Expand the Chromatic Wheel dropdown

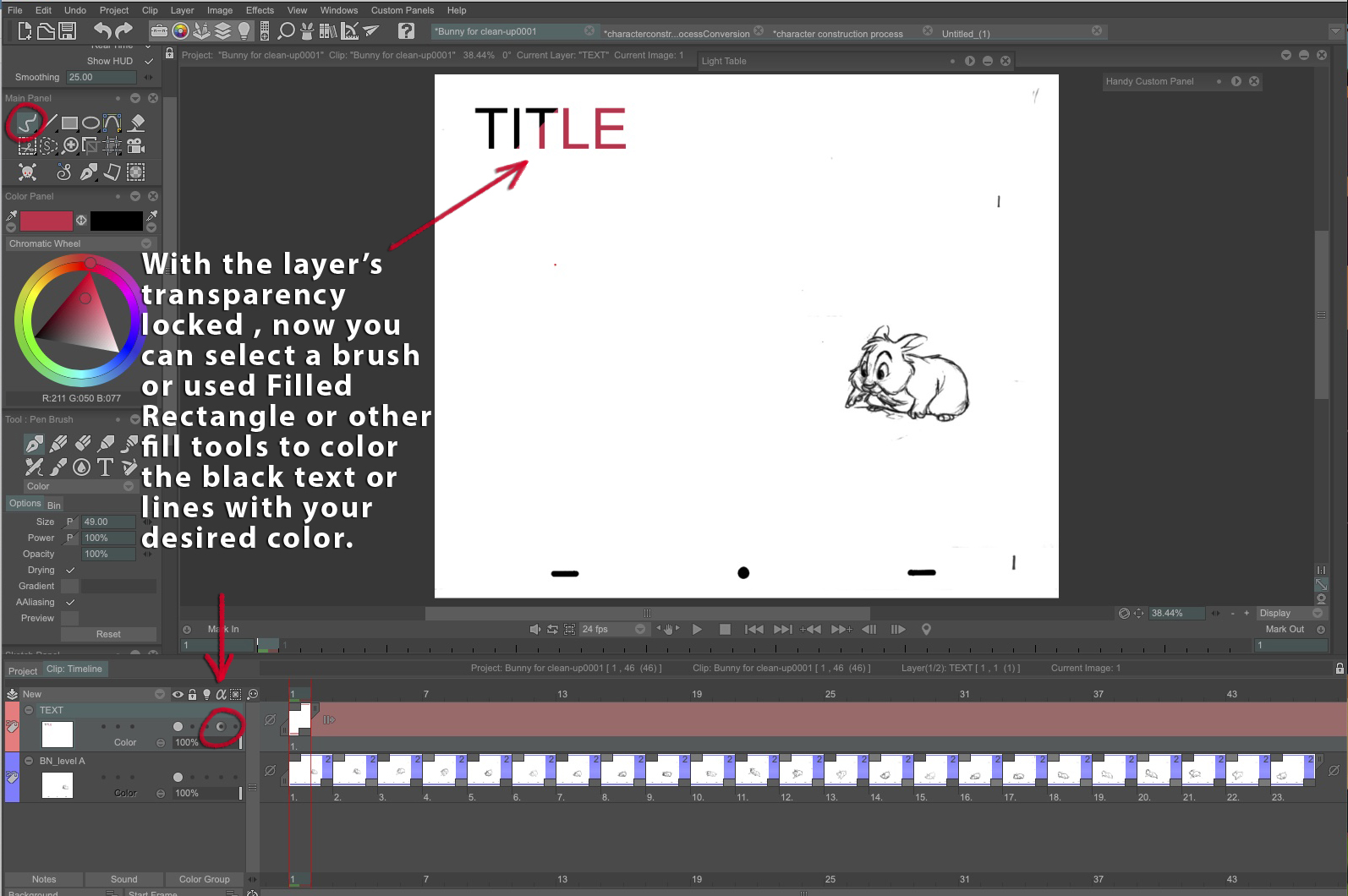pyautogui.click(x=79, y=243)
